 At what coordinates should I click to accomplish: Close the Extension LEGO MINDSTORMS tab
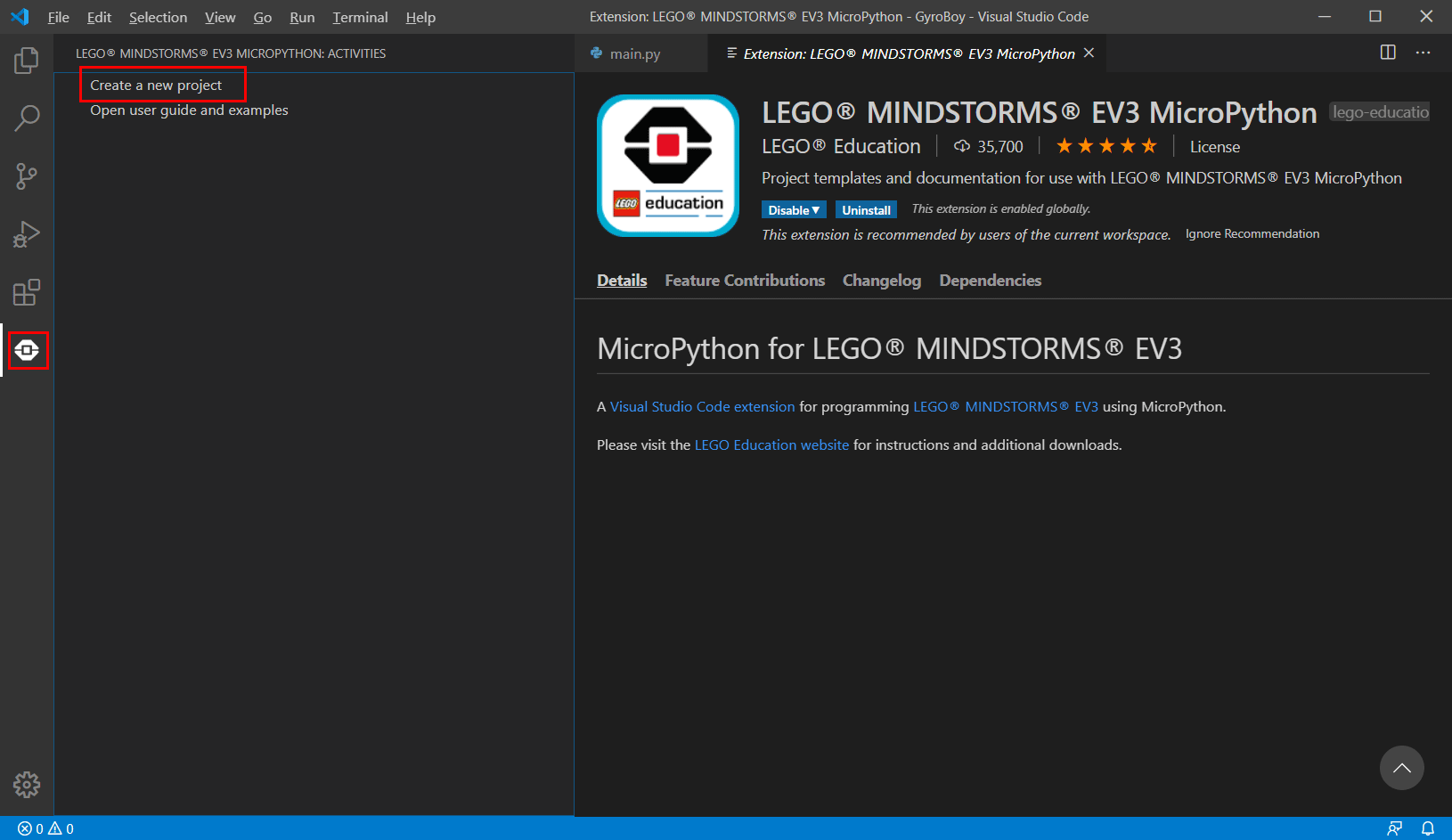pyautogui.click(x=1089, y=53)
